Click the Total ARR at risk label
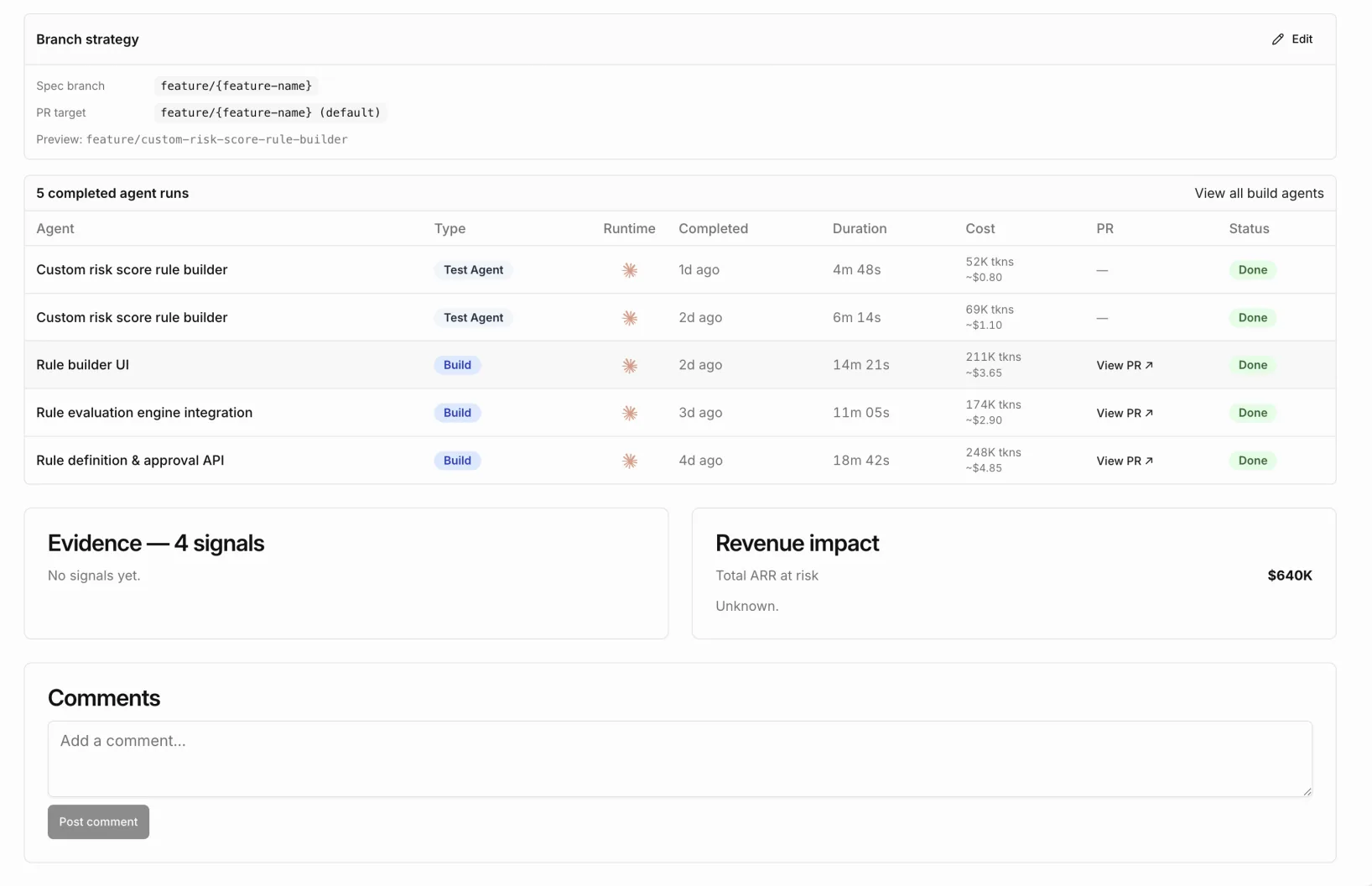Screen dimensions: 1372x886 pyautogui.click(x=767, y=576)
